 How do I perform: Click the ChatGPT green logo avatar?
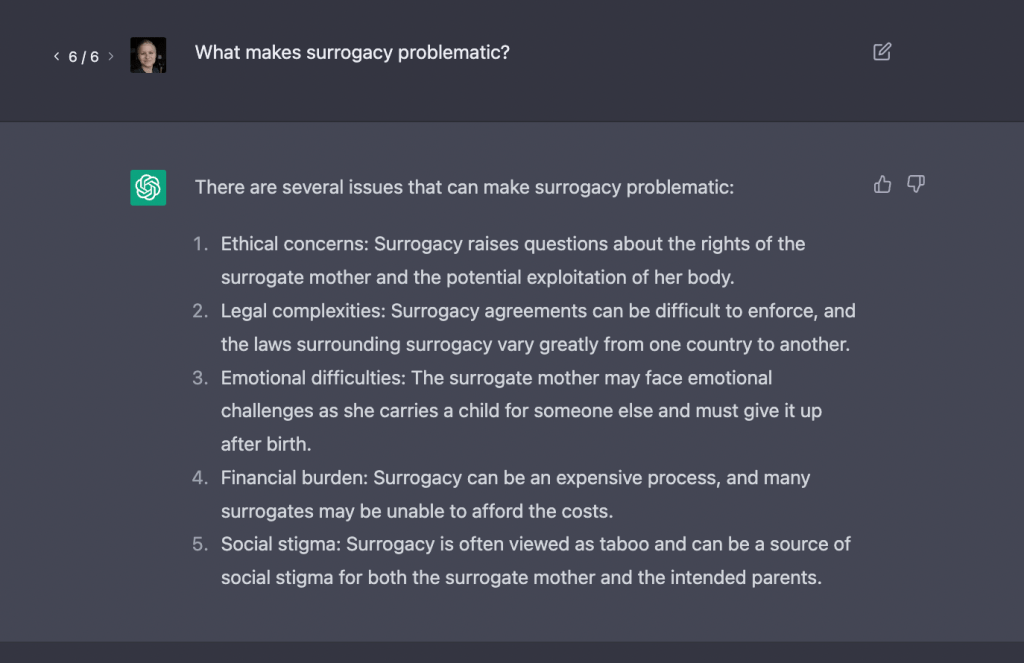point(147,187)
